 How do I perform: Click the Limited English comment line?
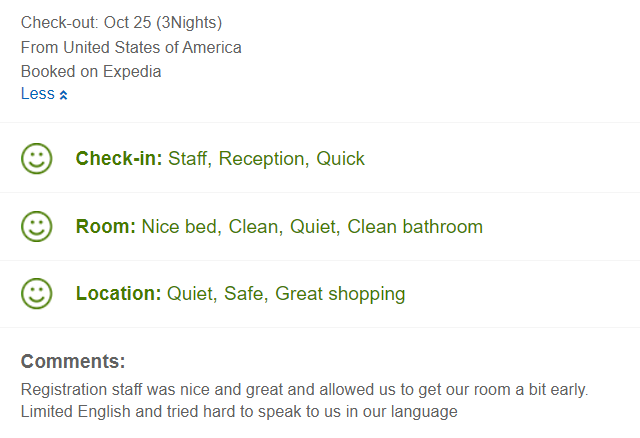239,411
